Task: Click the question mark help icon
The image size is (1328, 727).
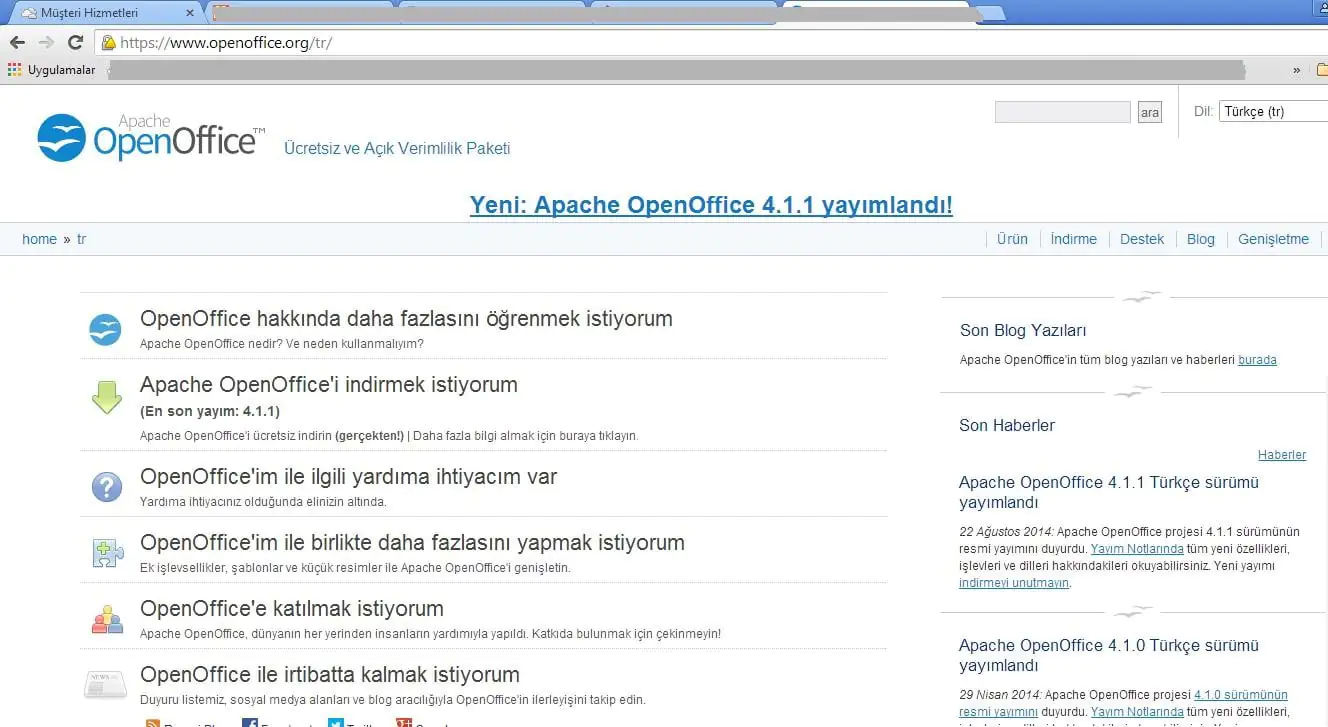Action: coord(106,487)
